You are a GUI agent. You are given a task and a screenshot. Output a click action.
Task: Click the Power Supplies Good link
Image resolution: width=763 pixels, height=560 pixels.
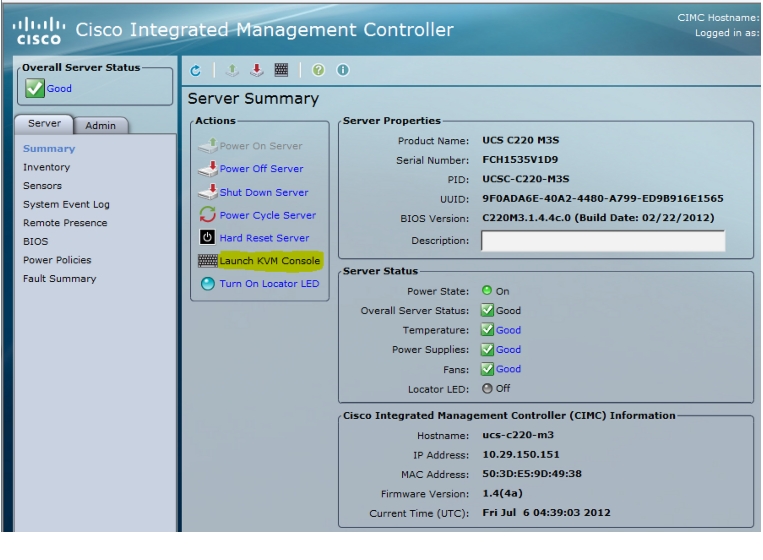point(509,349)
